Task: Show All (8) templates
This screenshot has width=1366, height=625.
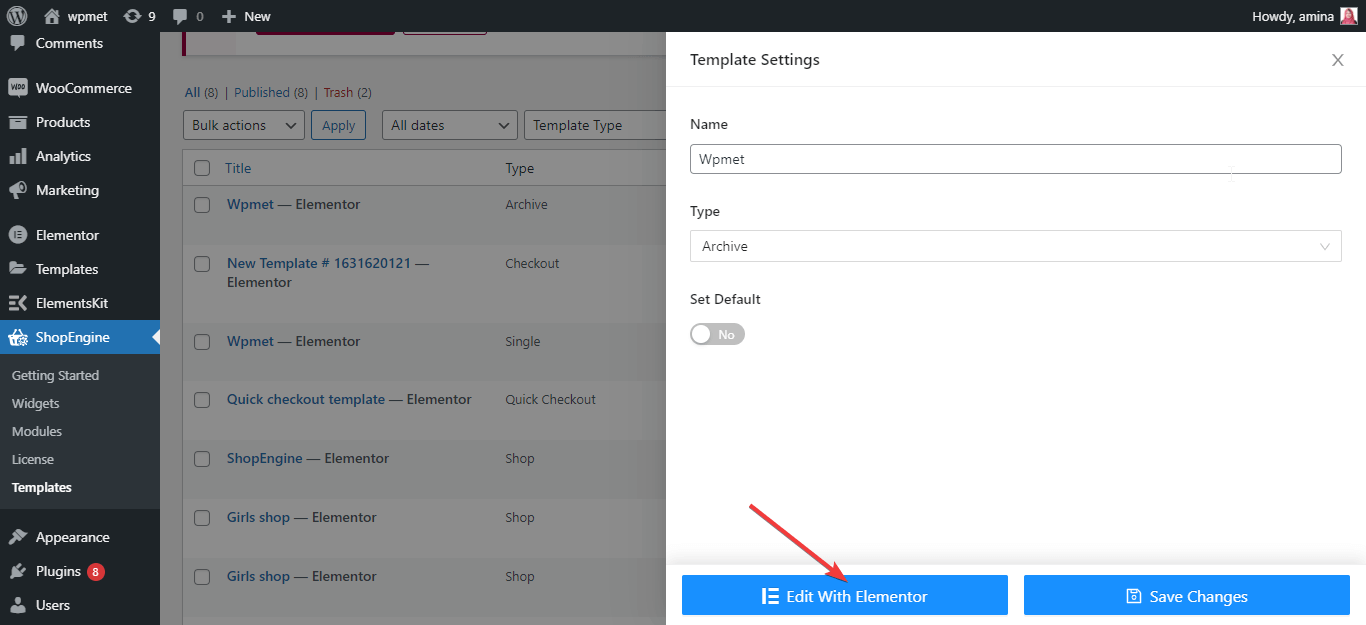Action: tap(201, 92)
